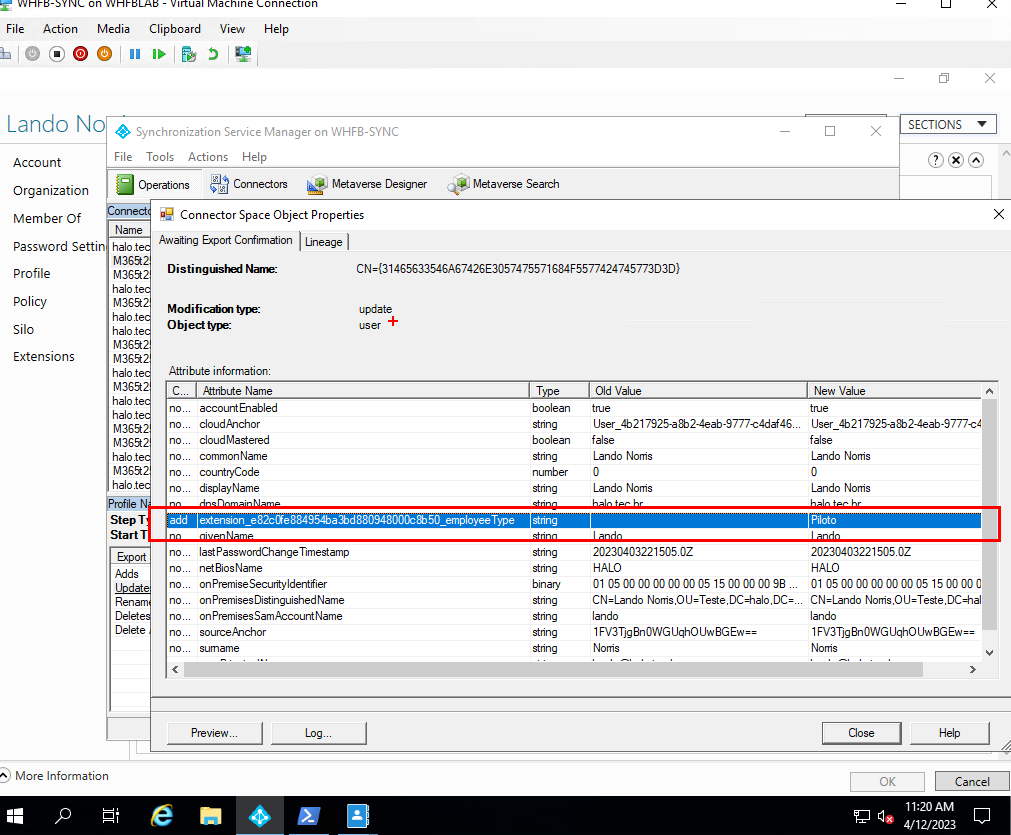The width and height of the screenshot is (1011, 835).
Task: Open the Account section
Action: coord(37,162)
